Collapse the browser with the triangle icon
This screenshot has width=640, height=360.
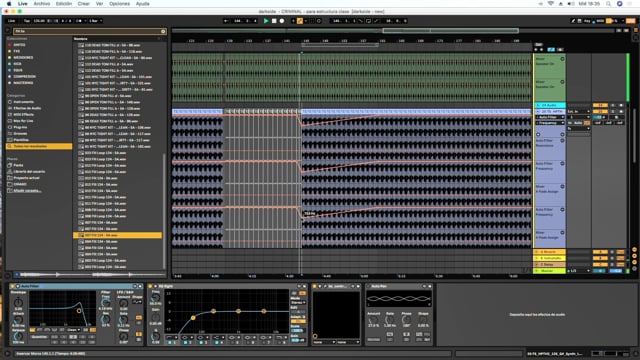(8, 31)
